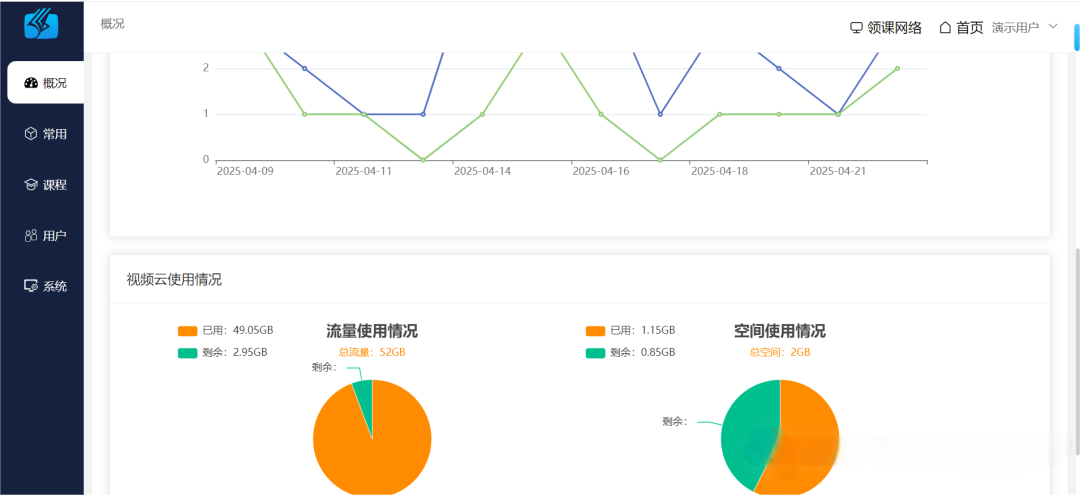Open the 常用 sidebar menu
This screenshot has height=495, width=1080.
pyautogui.click(x=45, y=134)
